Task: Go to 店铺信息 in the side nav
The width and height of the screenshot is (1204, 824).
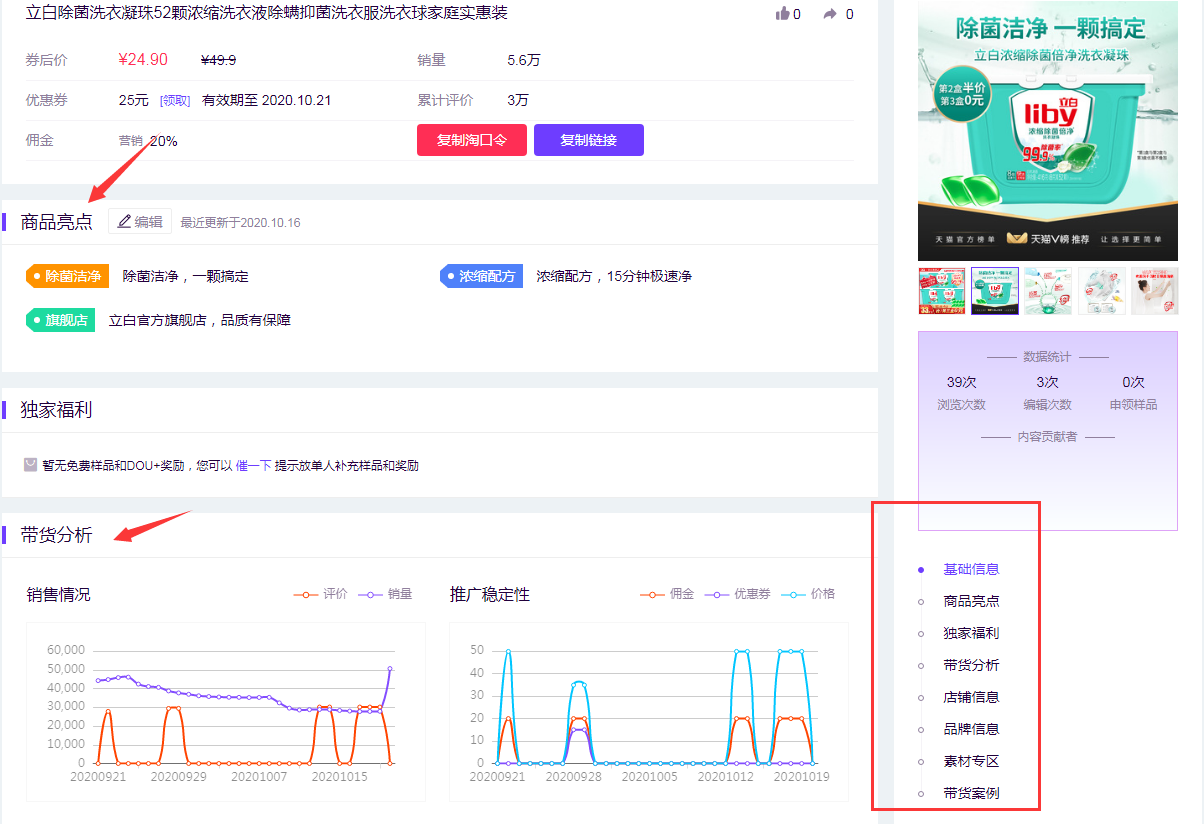Action: (x=971, y=698)
